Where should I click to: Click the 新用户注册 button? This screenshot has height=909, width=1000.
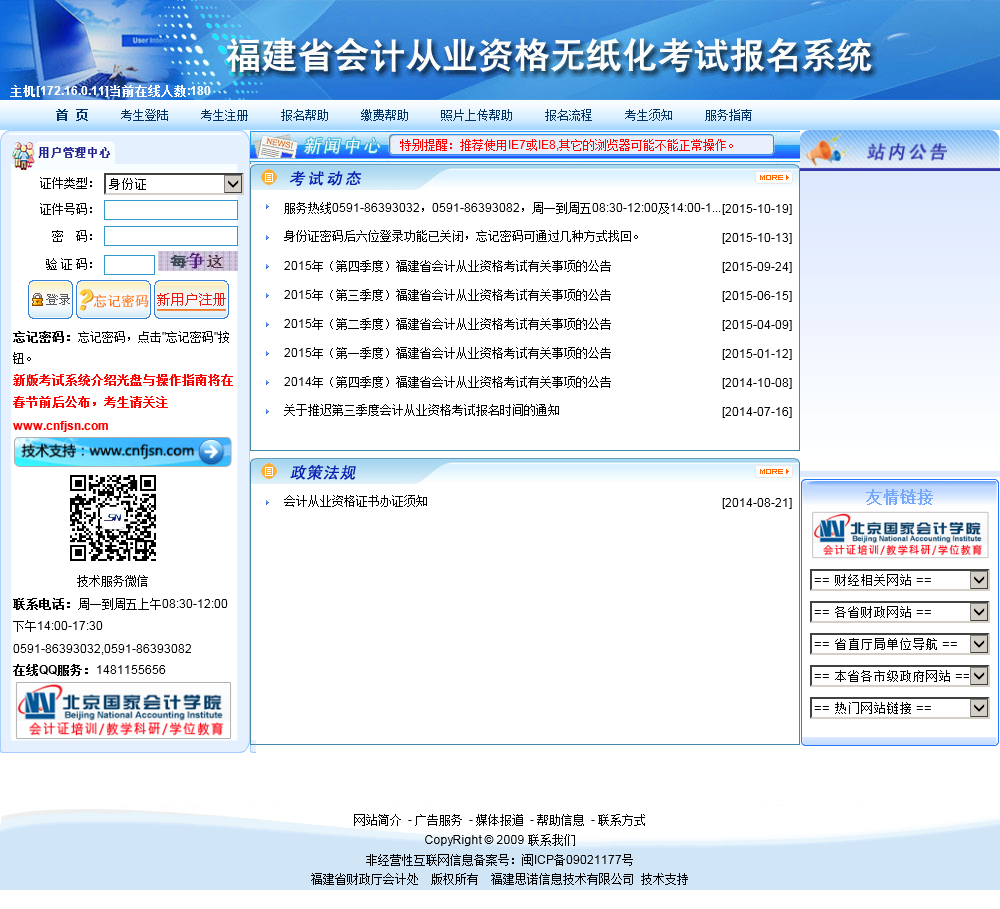point(191,300)
